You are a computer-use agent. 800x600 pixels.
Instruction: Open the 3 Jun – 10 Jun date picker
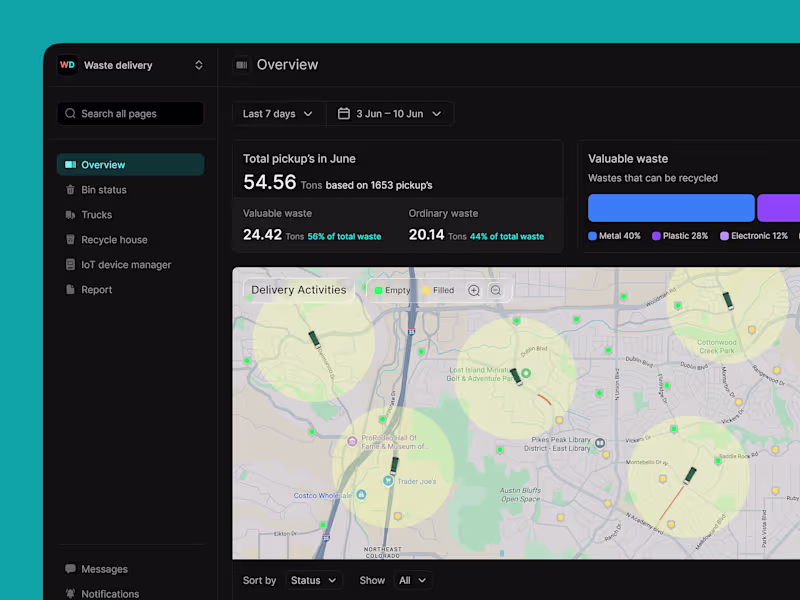point(390,113)
